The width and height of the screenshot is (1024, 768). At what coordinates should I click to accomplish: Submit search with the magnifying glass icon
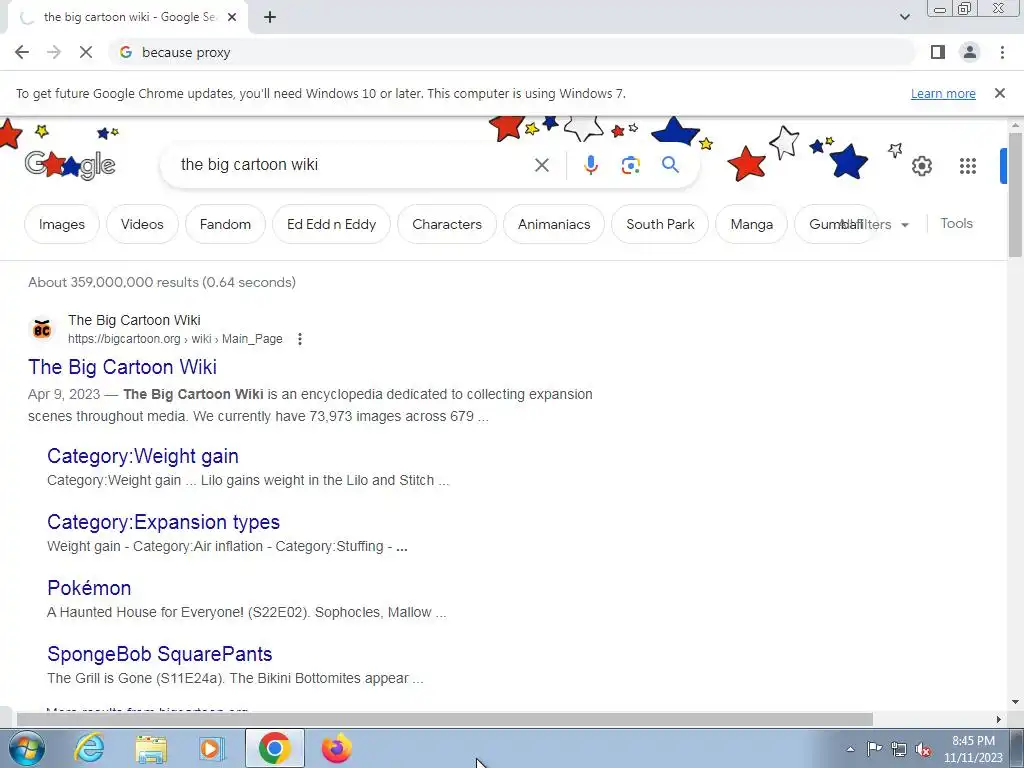670,165
